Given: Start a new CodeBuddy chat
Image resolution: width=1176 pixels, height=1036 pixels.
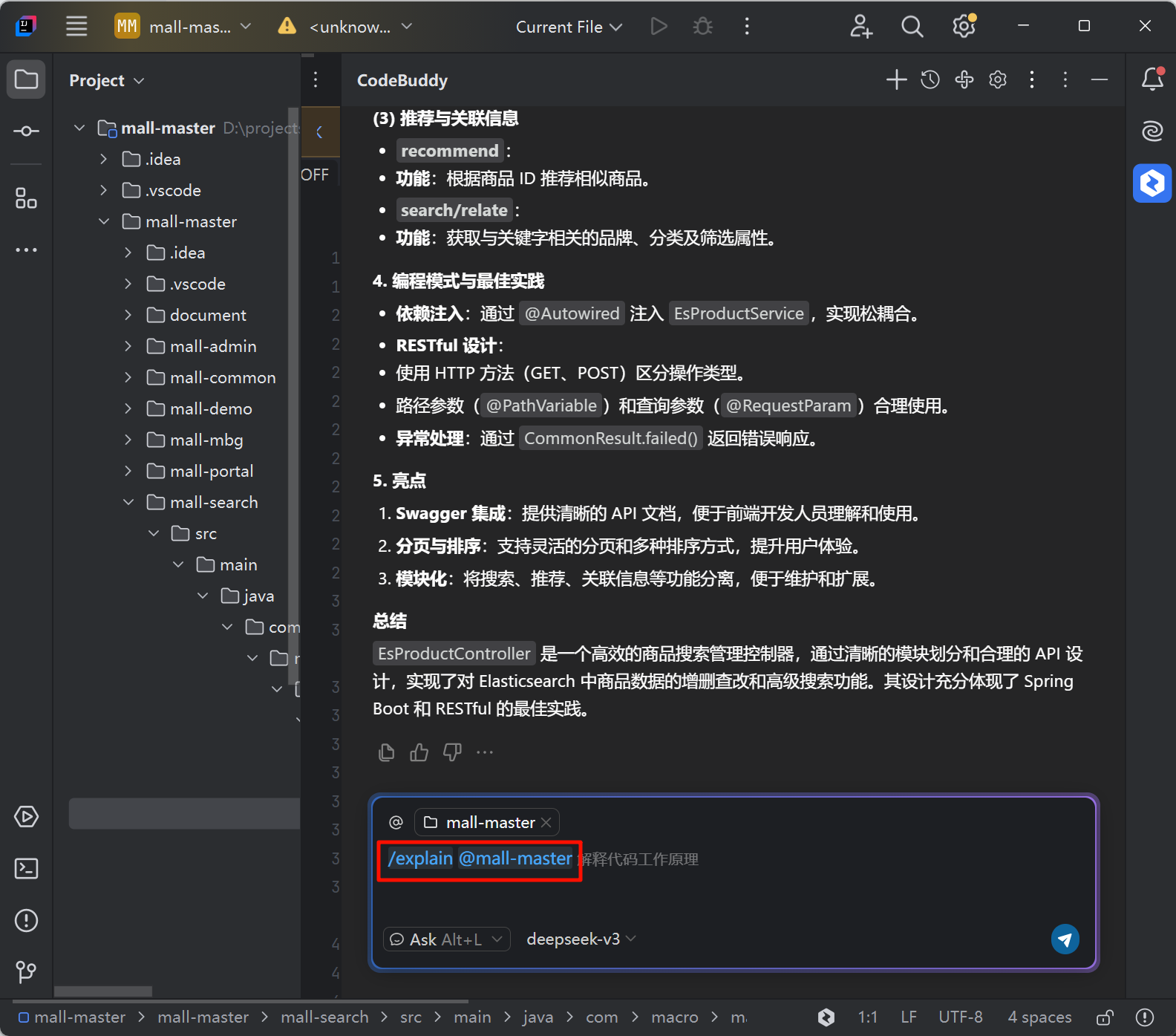Looking at the screenshot, I should tap(896, 79).
